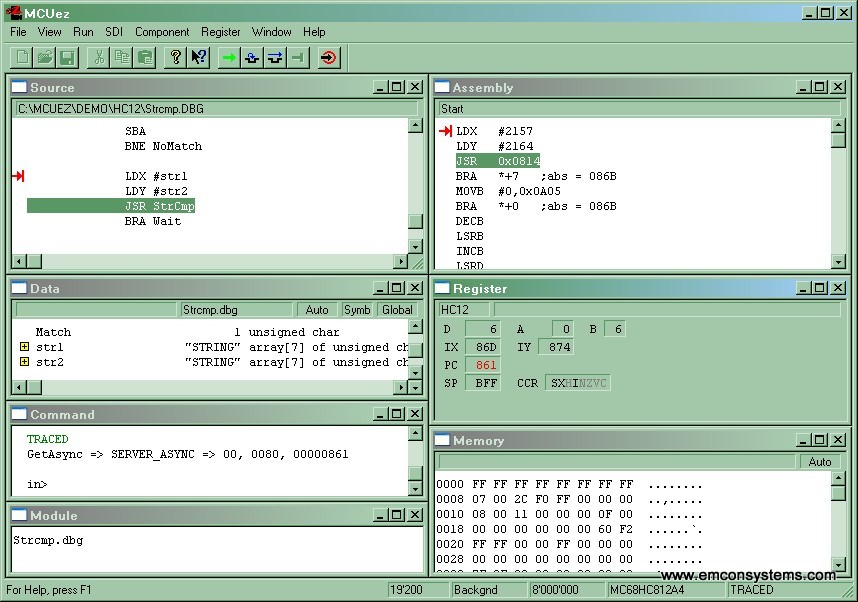
Task: Open the Component menu
Action: pyautogui.click(x=162, y=32)
